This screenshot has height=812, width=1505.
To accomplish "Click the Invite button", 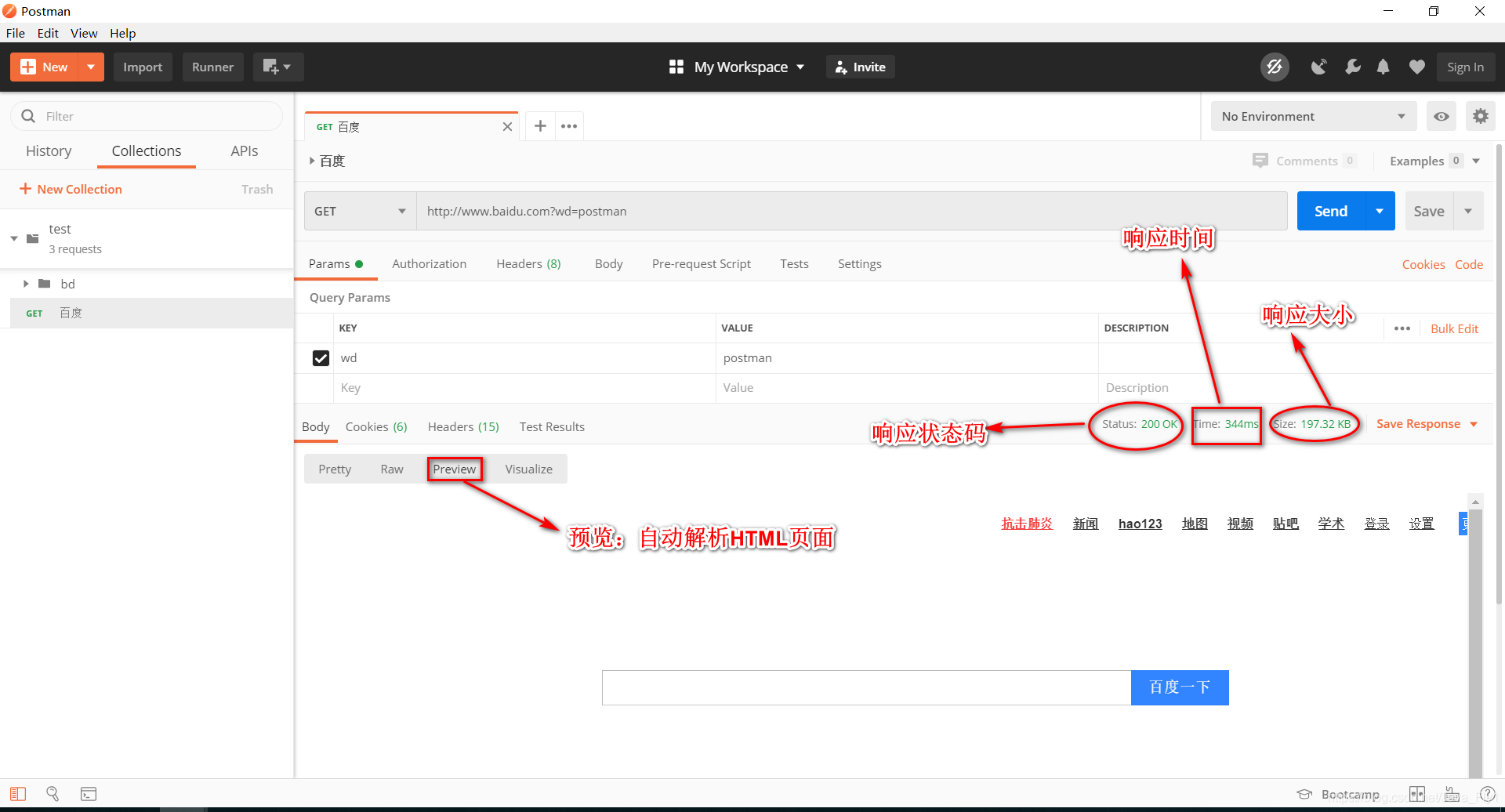I will point(861,67).
